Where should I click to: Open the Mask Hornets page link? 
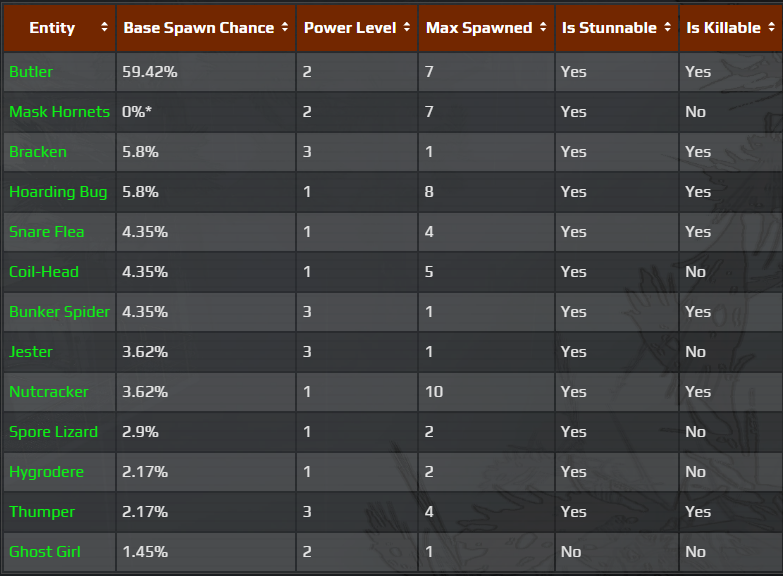click(x=59, y=112)
